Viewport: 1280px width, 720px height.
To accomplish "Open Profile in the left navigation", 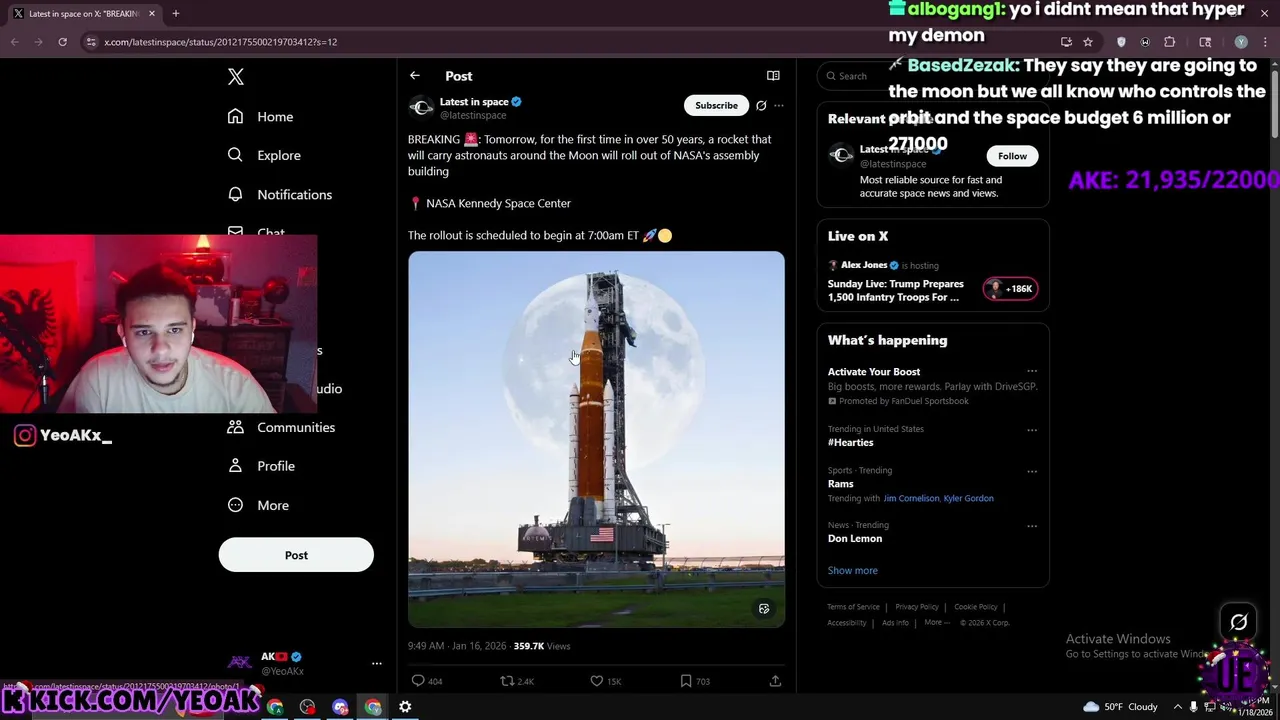I will pyautogui.click(x=261, y=466).
